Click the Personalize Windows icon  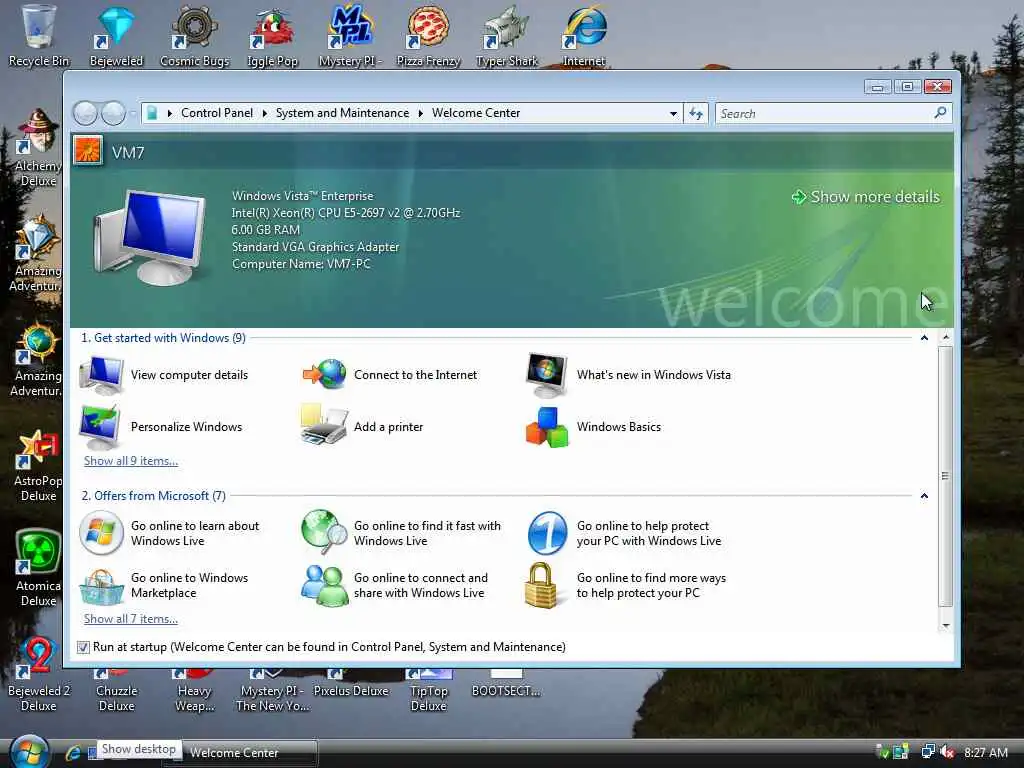[x=101, y=426]
